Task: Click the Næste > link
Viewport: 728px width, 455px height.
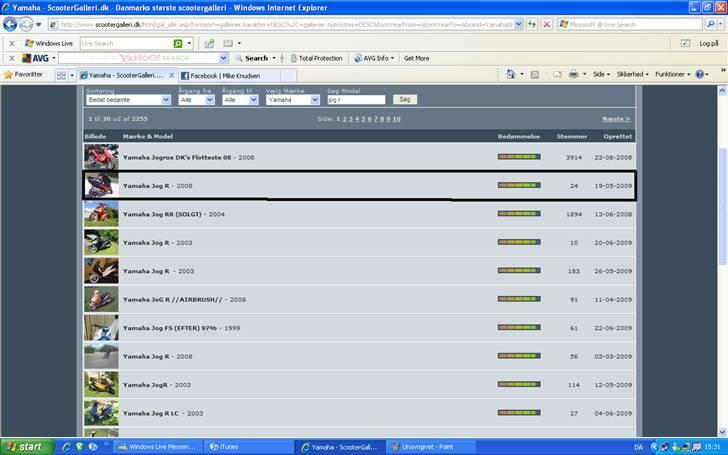Action: 616,119
